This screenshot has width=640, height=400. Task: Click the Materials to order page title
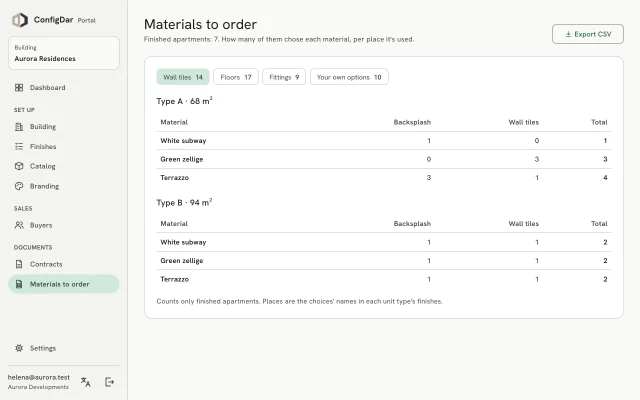point(200,24)
